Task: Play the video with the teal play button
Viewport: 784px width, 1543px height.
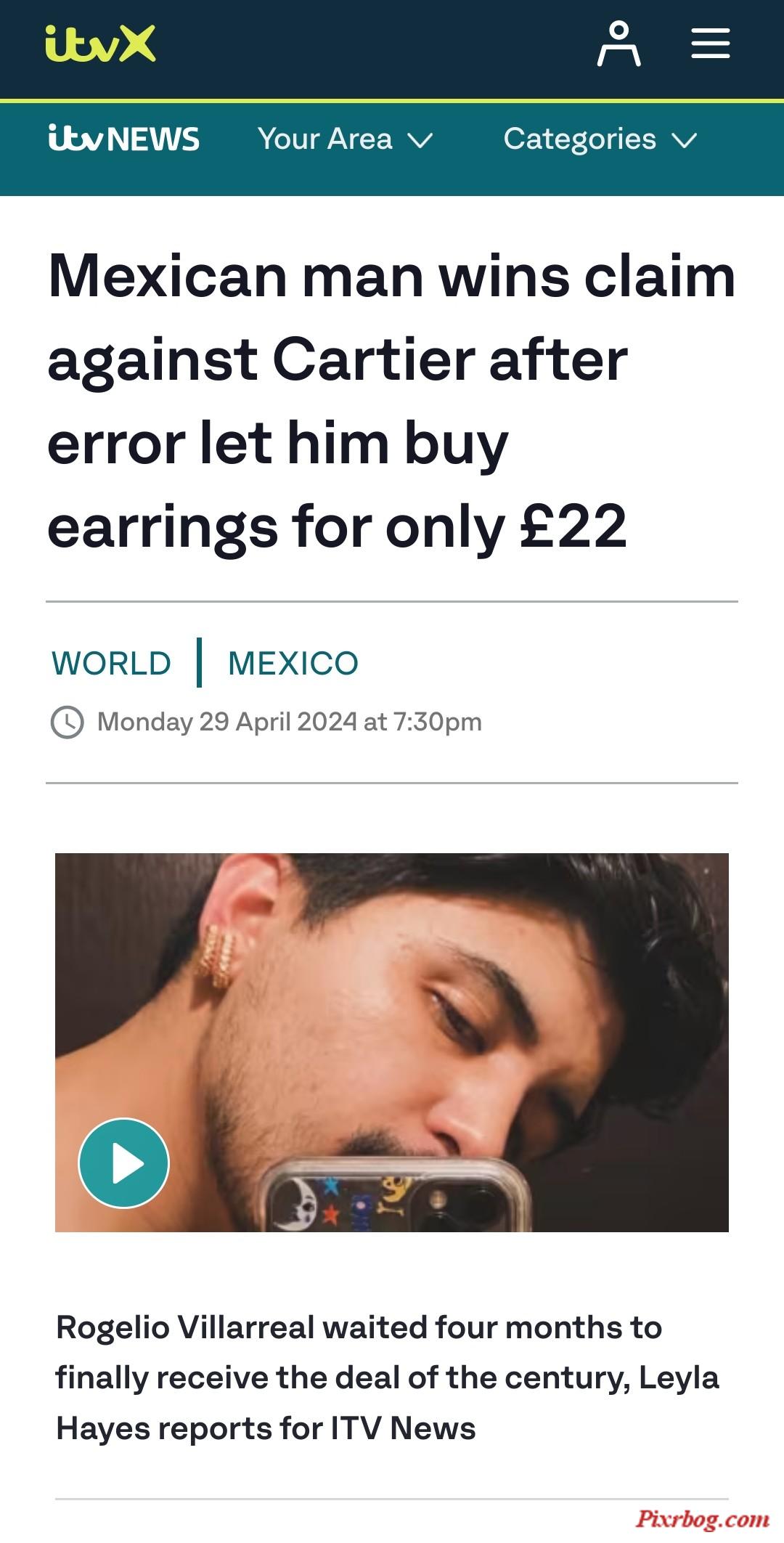Action: tap(123, 1163)
